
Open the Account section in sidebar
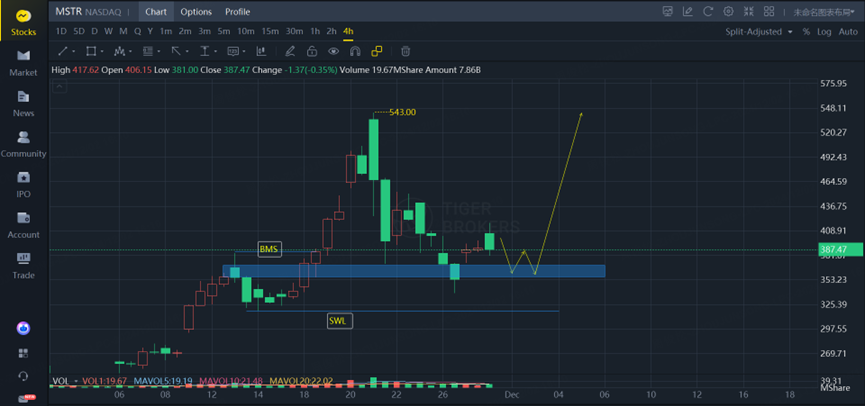(x=23, y=226)
